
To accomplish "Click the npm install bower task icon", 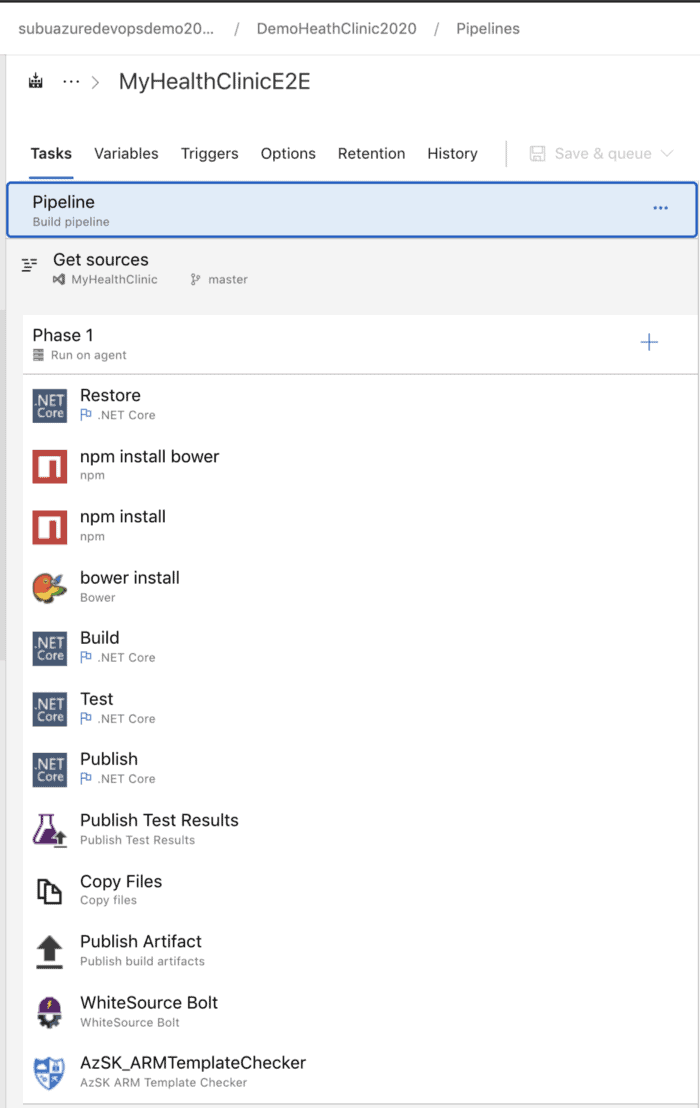I will coord(49,466).
